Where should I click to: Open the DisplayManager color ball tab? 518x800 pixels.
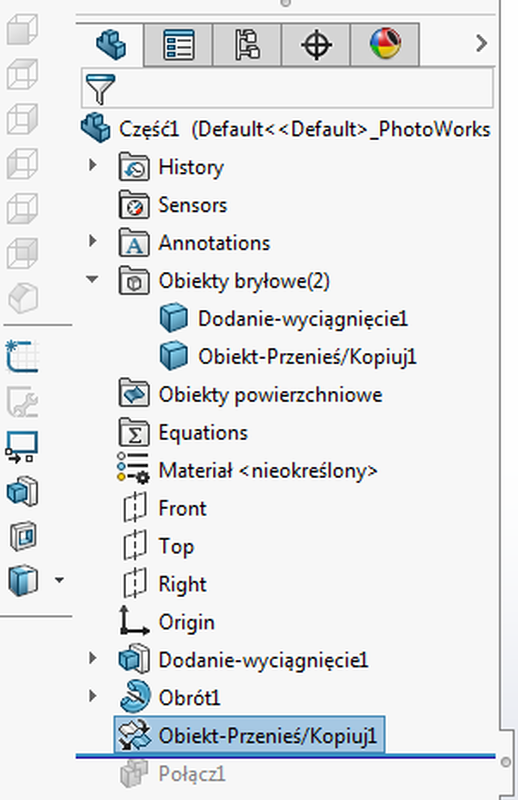coord(385,44)
